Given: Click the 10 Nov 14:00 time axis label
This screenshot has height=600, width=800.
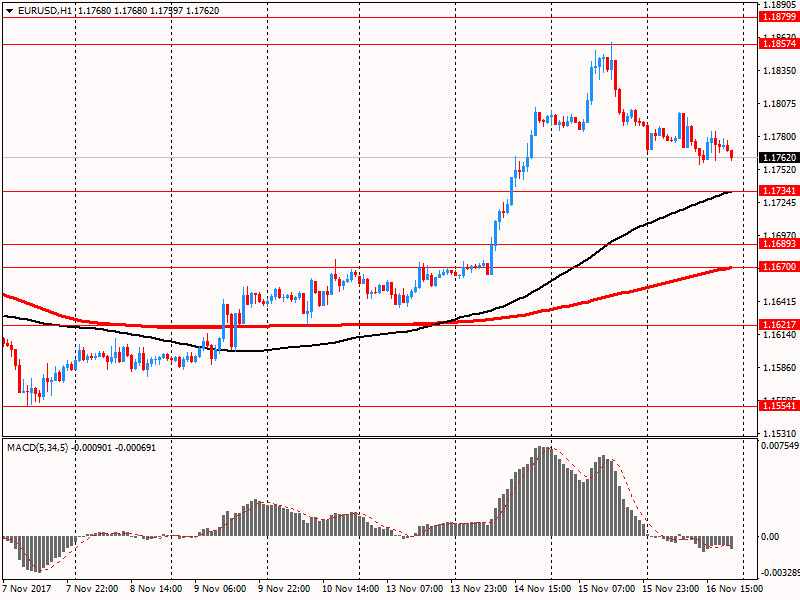Looking at the screenshot, I should [351, 589].
